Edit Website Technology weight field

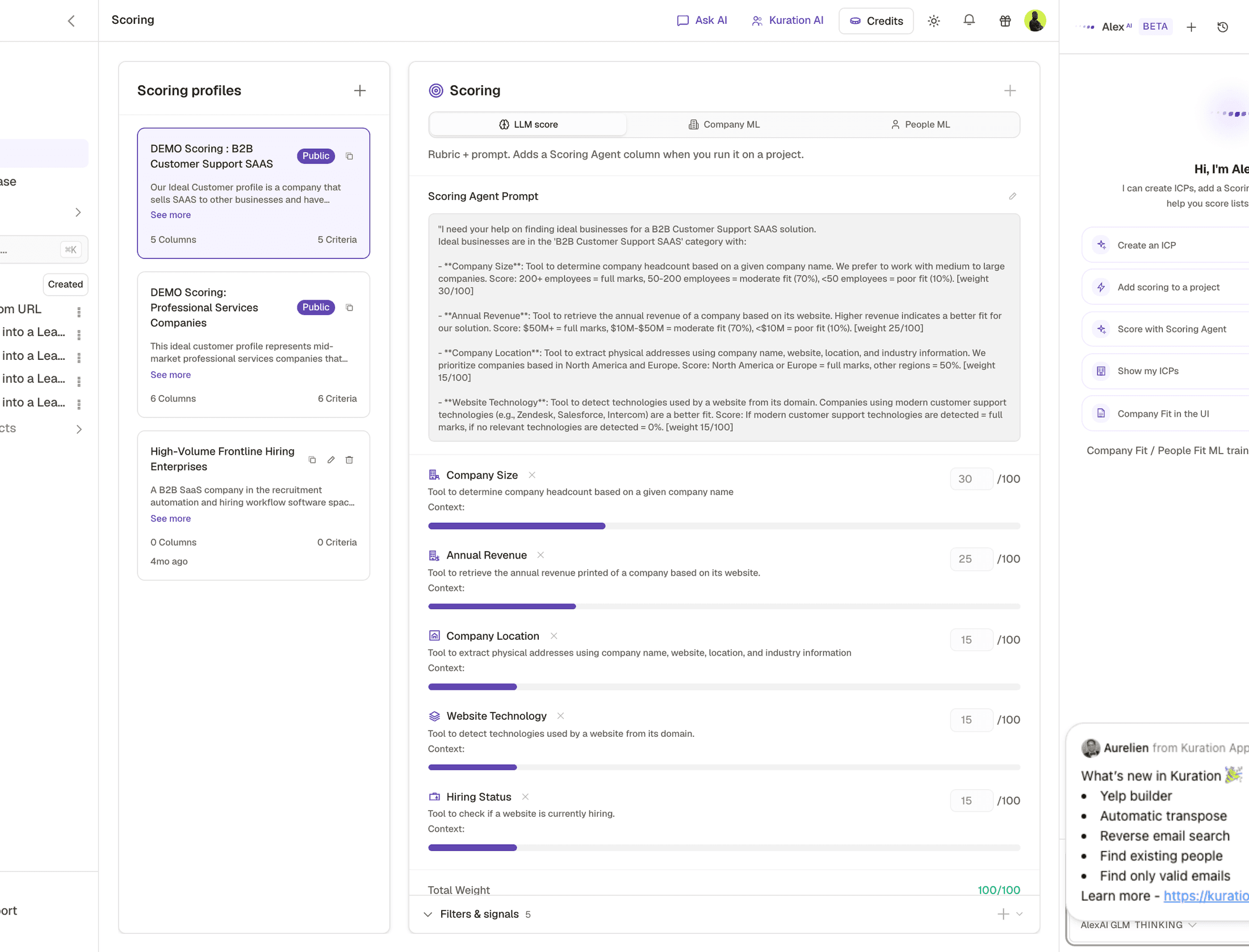971,720
